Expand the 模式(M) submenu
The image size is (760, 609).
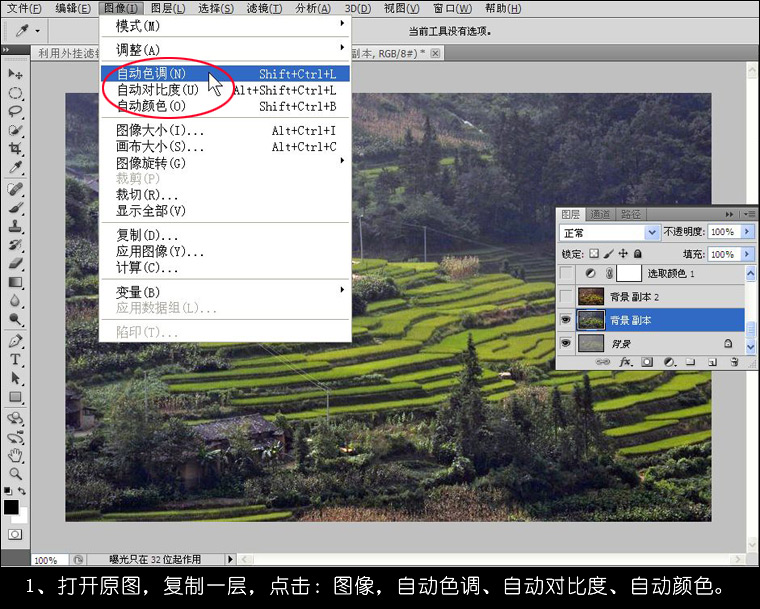(225, 26)
